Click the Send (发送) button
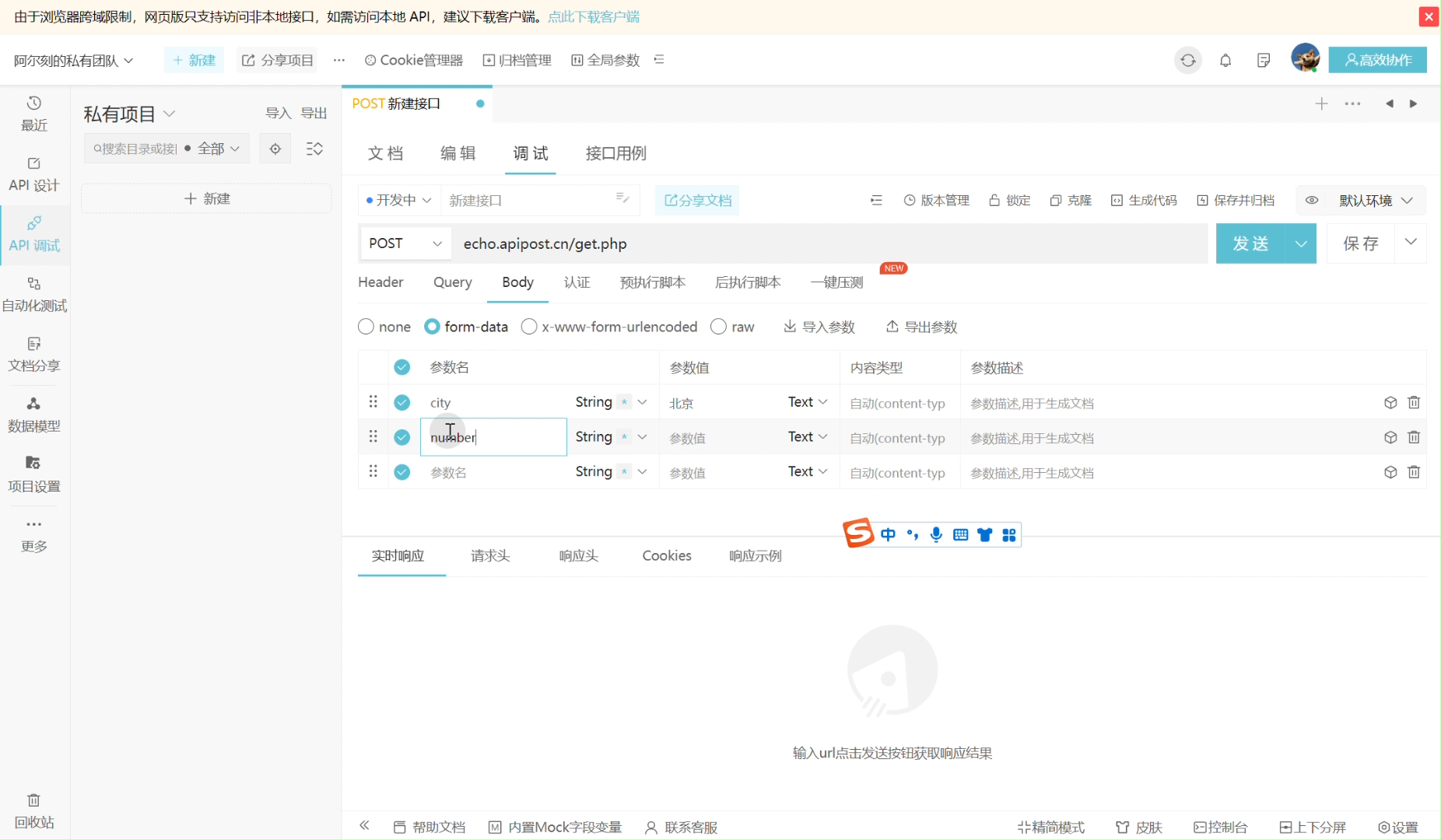The width and height of the screenshot is (1441, 840). click(x=1250, y=243)
